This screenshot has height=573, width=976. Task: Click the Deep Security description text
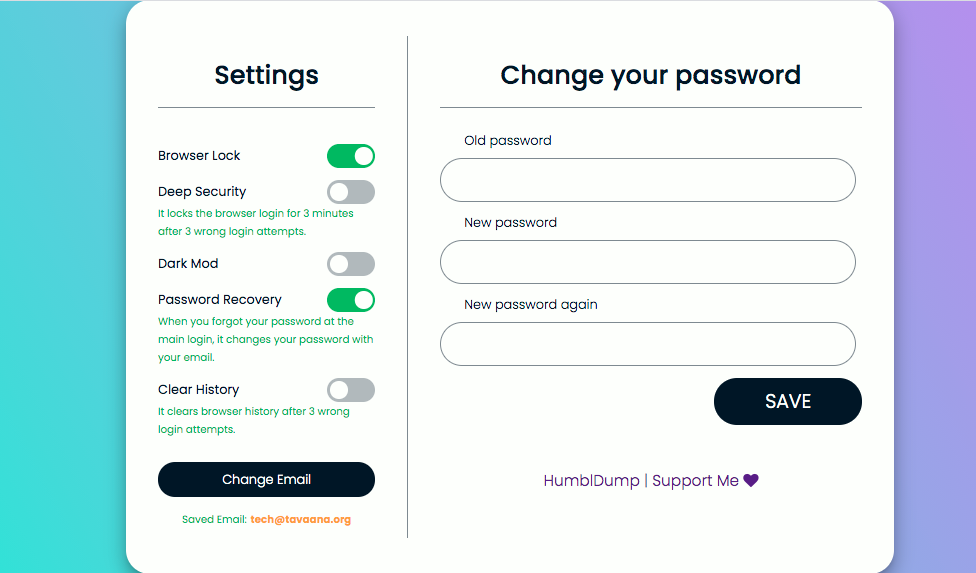[255, 222]
